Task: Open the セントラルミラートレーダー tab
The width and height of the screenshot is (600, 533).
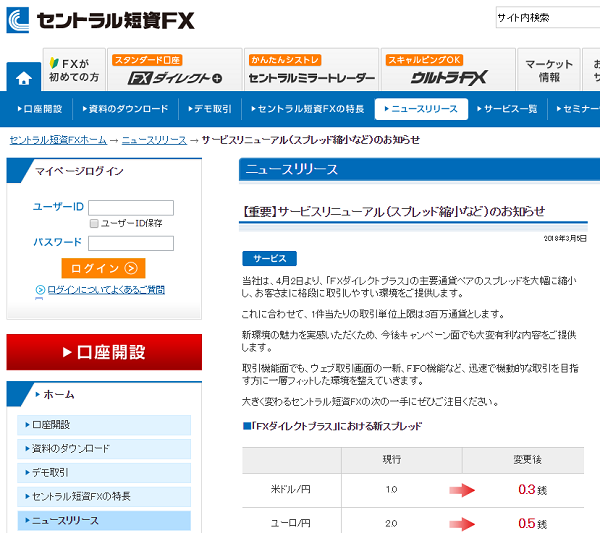Action: [x=311, y=70]
